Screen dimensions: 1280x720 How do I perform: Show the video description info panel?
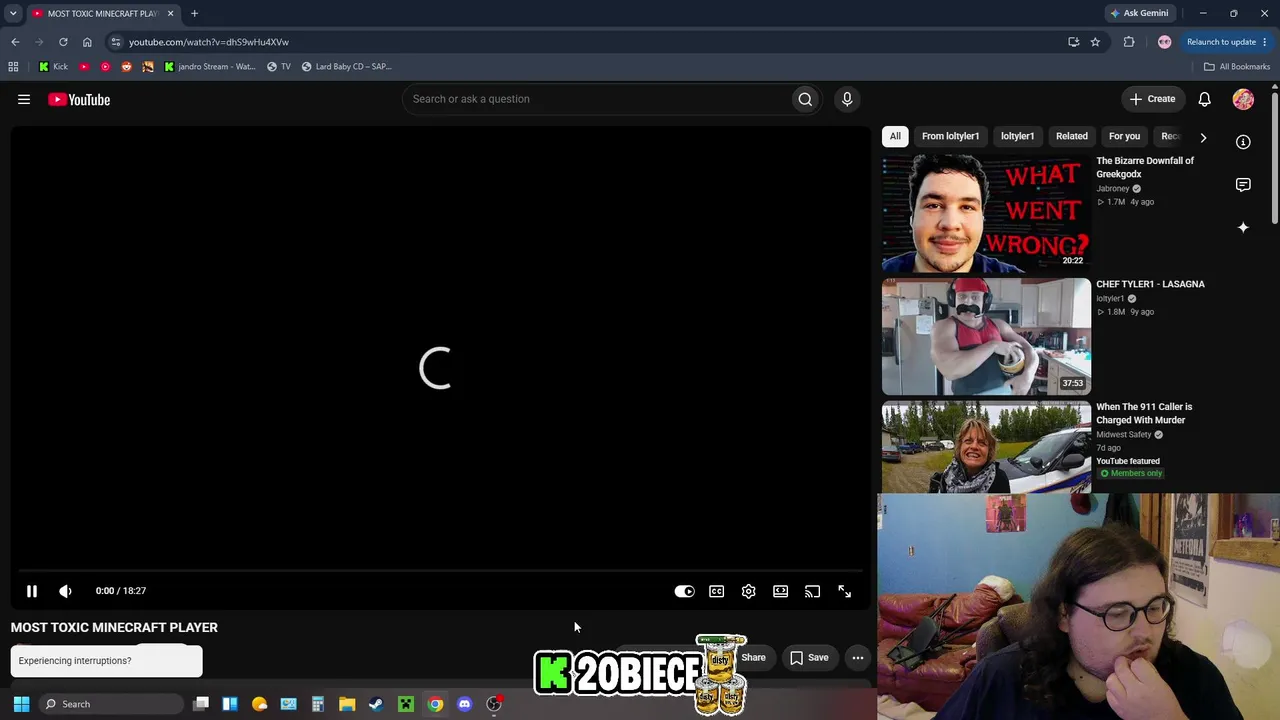1243,142
